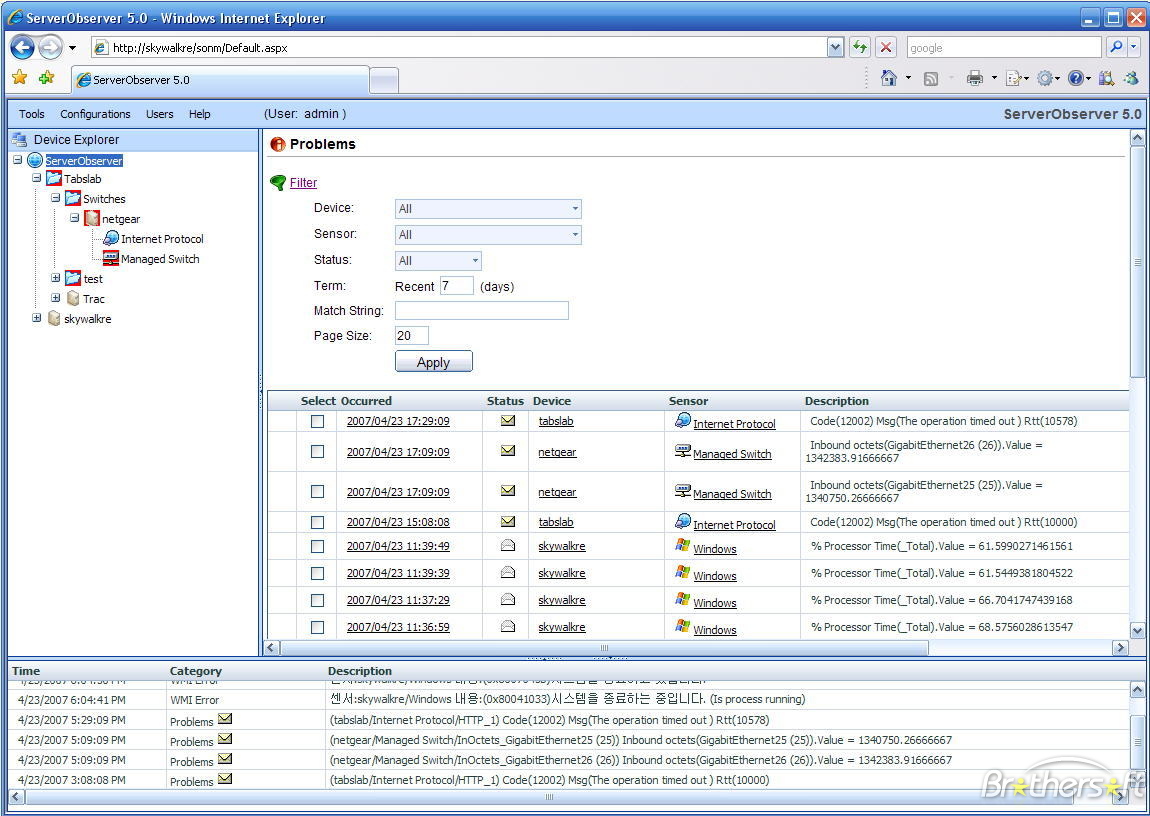
Task: Check the box for the 11:39:39 problem
Action: click(317, 573)
